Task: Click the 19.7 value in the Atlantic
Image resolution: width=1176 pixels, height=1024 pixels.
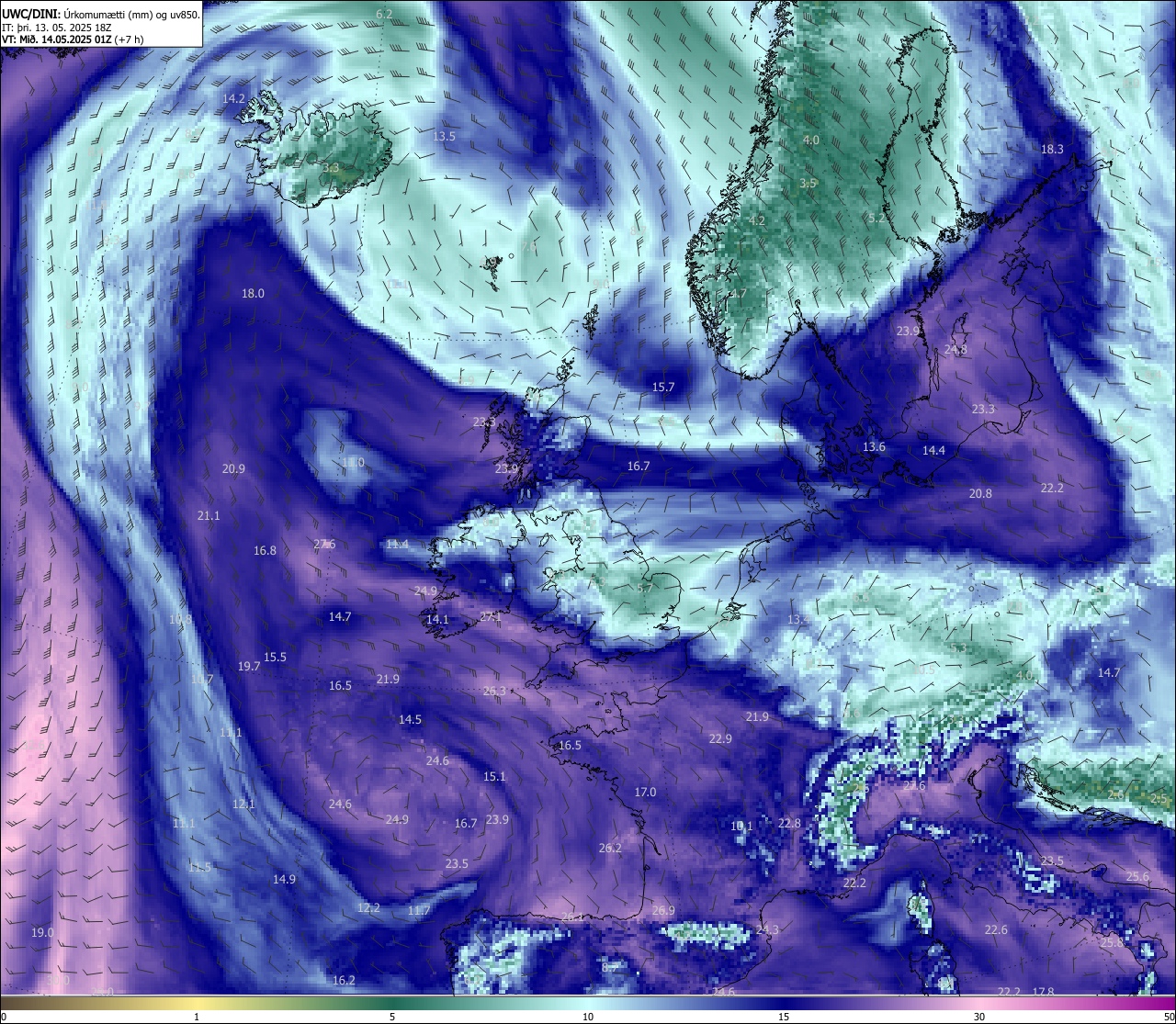Action: point(249,666)
